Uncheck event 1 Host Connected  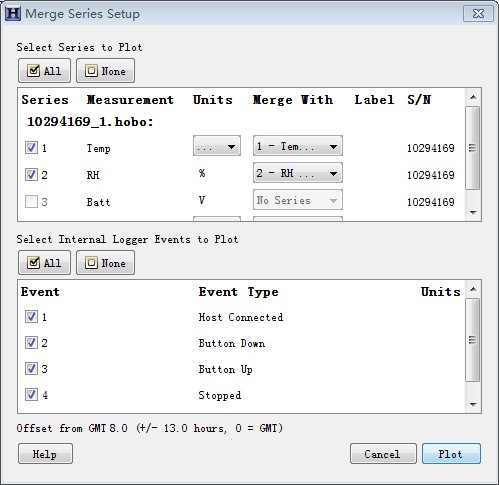tap(31, 317)
